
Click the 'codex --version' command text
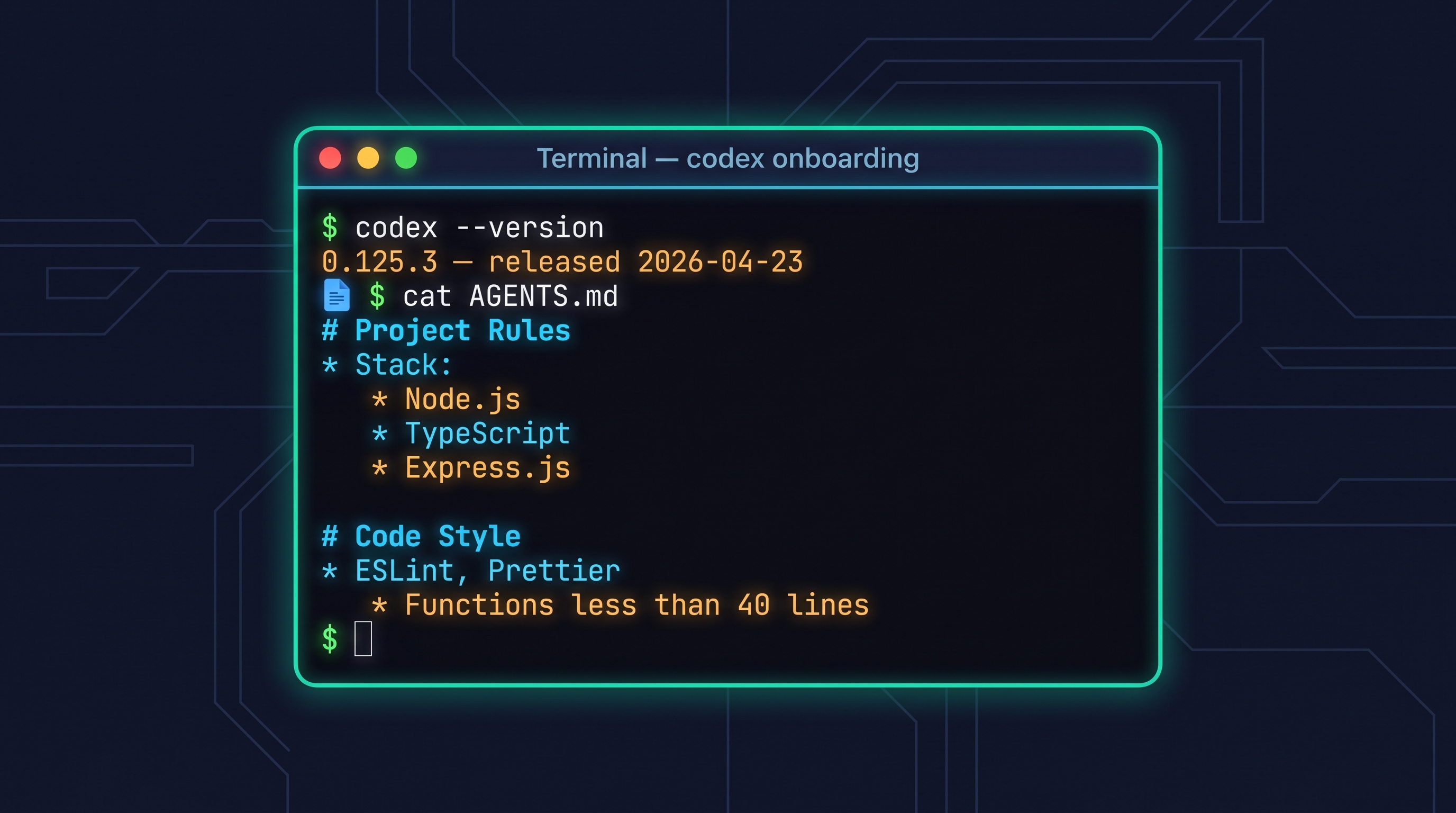point(479,228)
